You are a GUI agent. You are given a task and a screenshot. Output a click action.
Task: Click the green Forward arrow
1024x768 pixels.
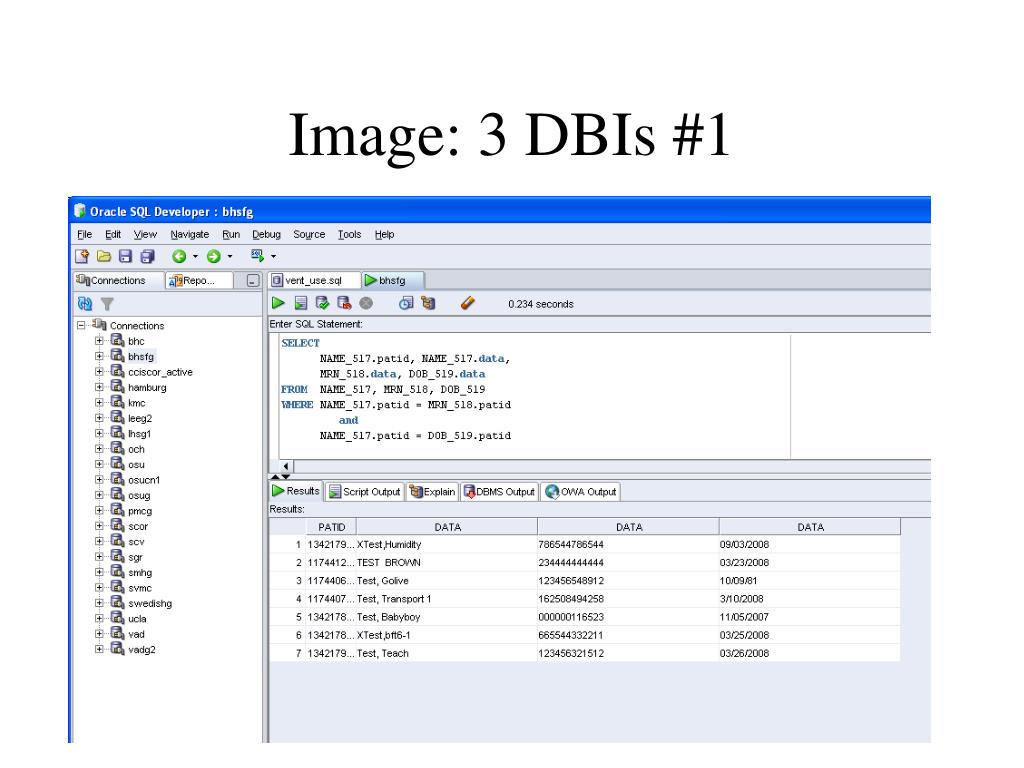[214, 257]
